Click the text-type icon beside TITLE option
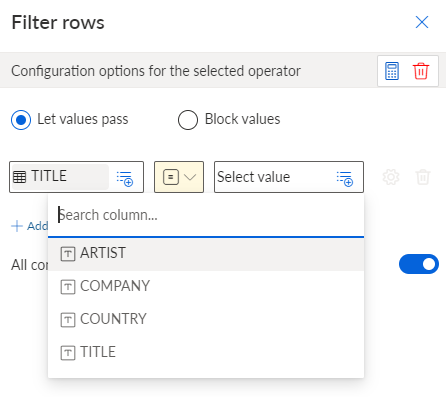The width and height of the screenshot is (446, 397). (68, 353)
